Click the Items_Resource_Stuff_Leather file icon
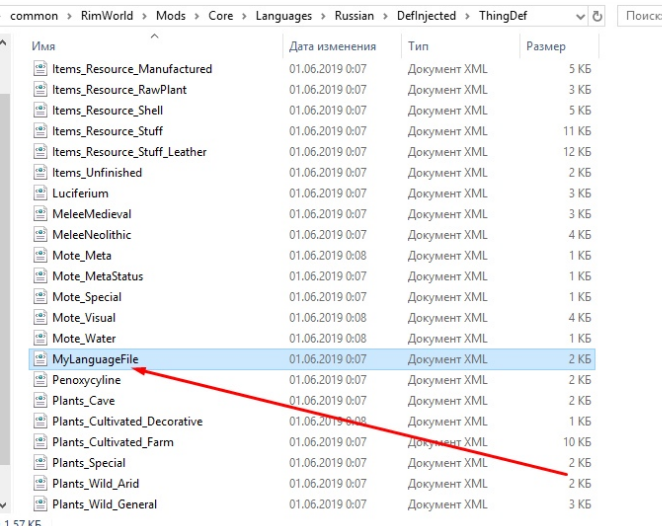662x526 pixels. (x=40, y=151)
